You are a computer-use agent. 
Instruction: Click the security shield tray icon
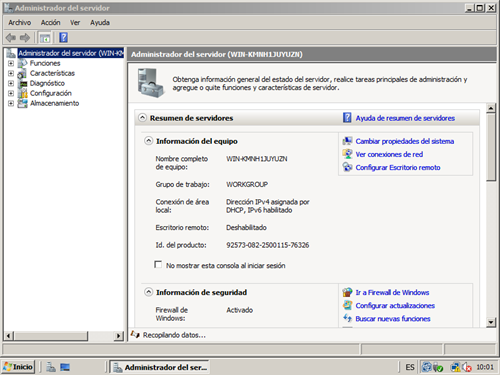tap(437, 367)
